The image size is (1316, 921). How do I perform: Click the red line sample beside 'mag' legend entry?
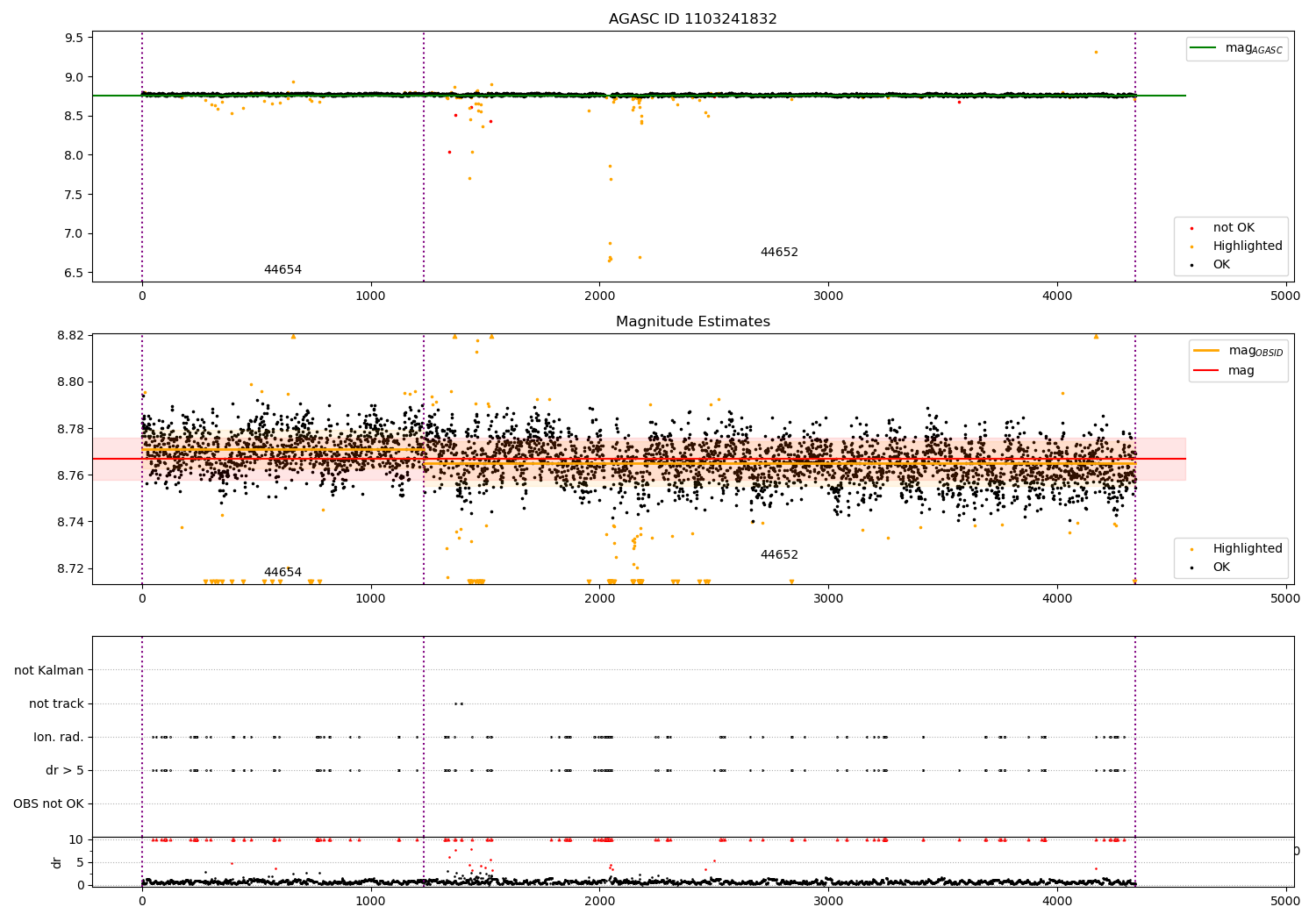point(1206,370)
